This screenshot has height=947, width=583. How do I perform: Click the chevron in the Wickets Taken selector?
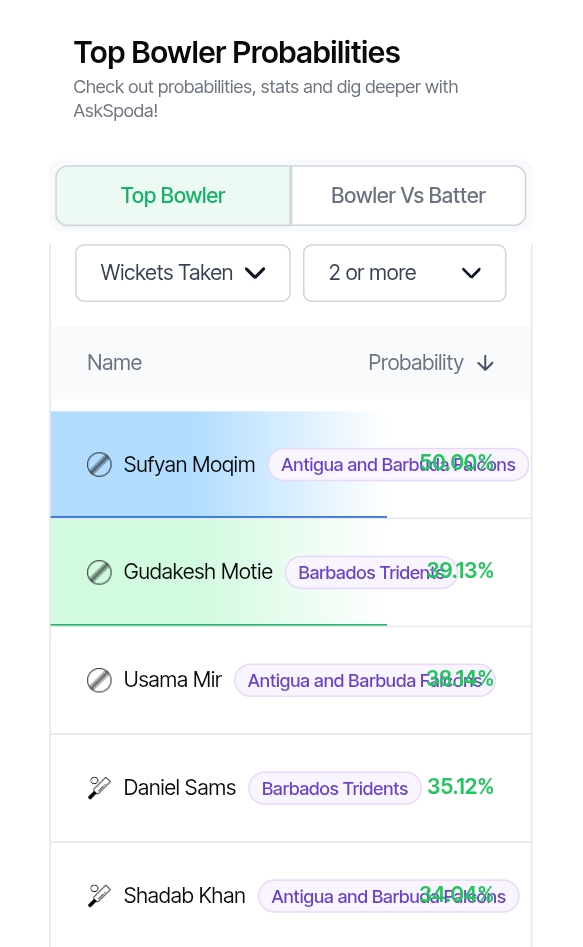tap(255, 273)
